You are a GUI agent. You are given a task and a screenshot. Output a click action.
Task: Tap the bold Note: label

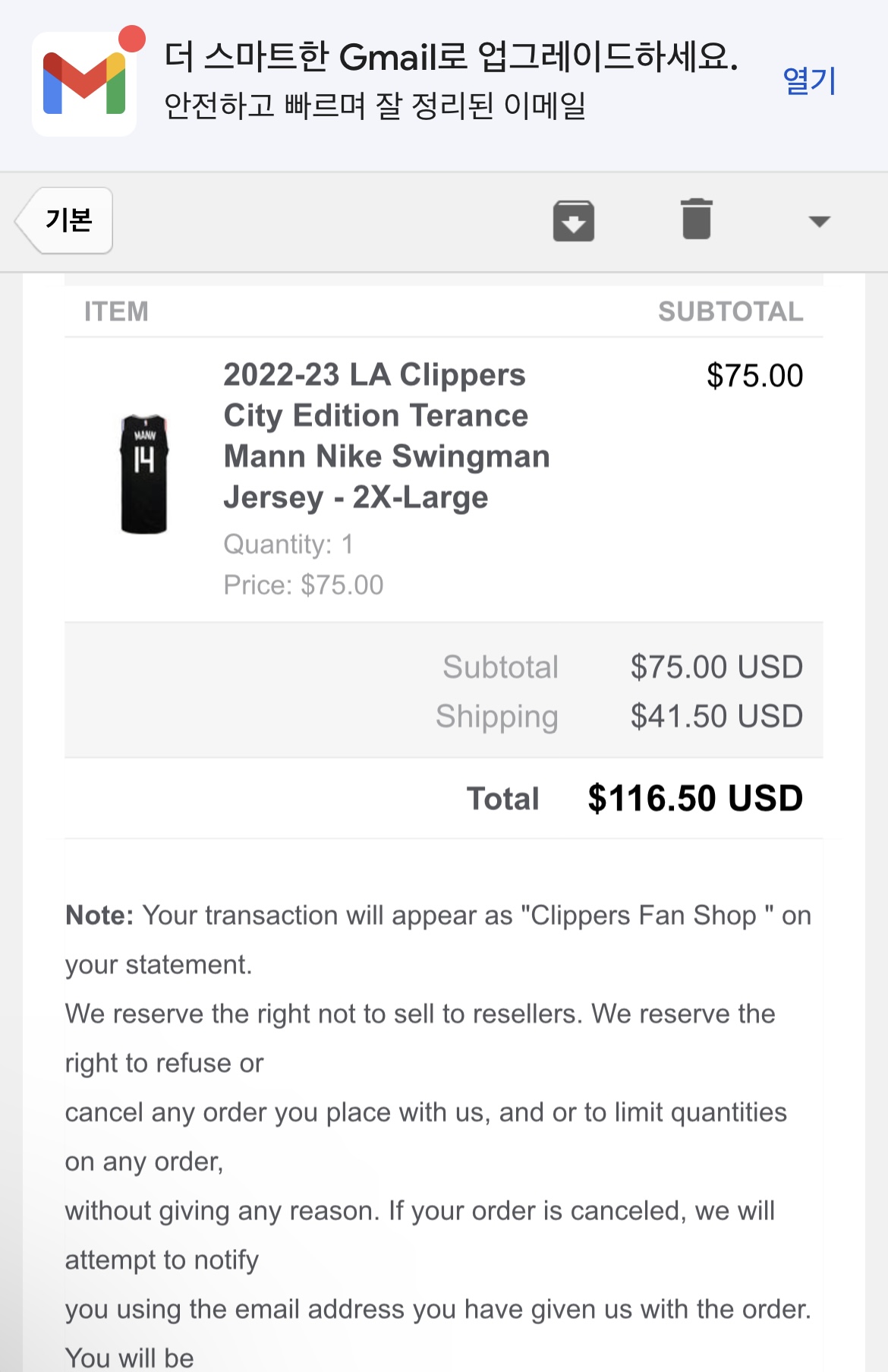click(99, 916)
